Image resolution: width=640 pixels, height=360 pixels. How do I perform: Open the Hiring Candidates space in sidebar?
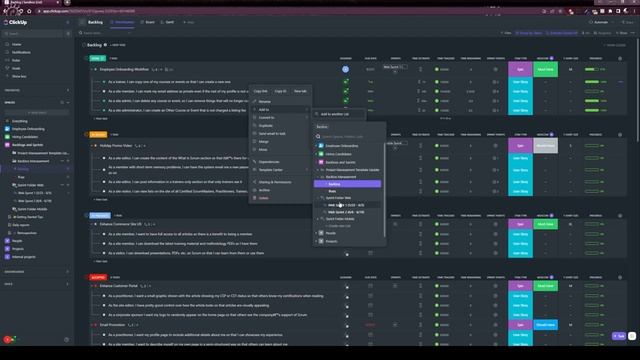24,137
